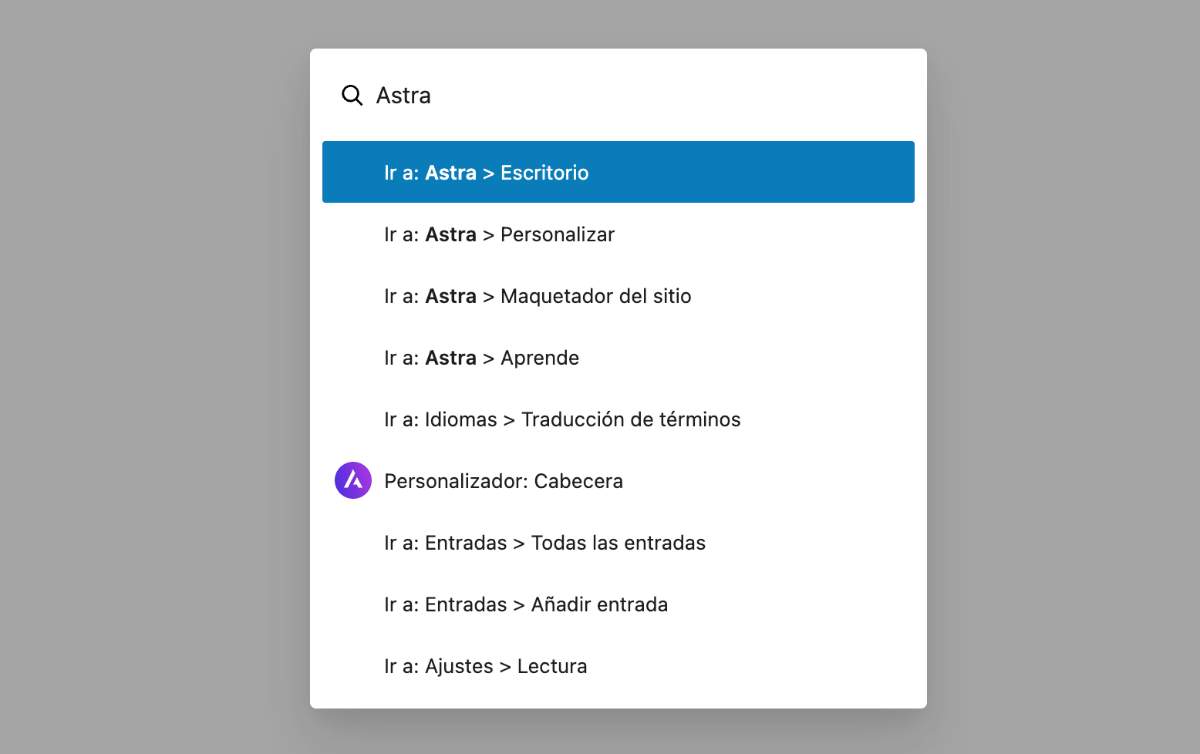Screen dimensions: 1200x754
Task: Choose the Astra > Aprende command
Action: click(618, 358)
